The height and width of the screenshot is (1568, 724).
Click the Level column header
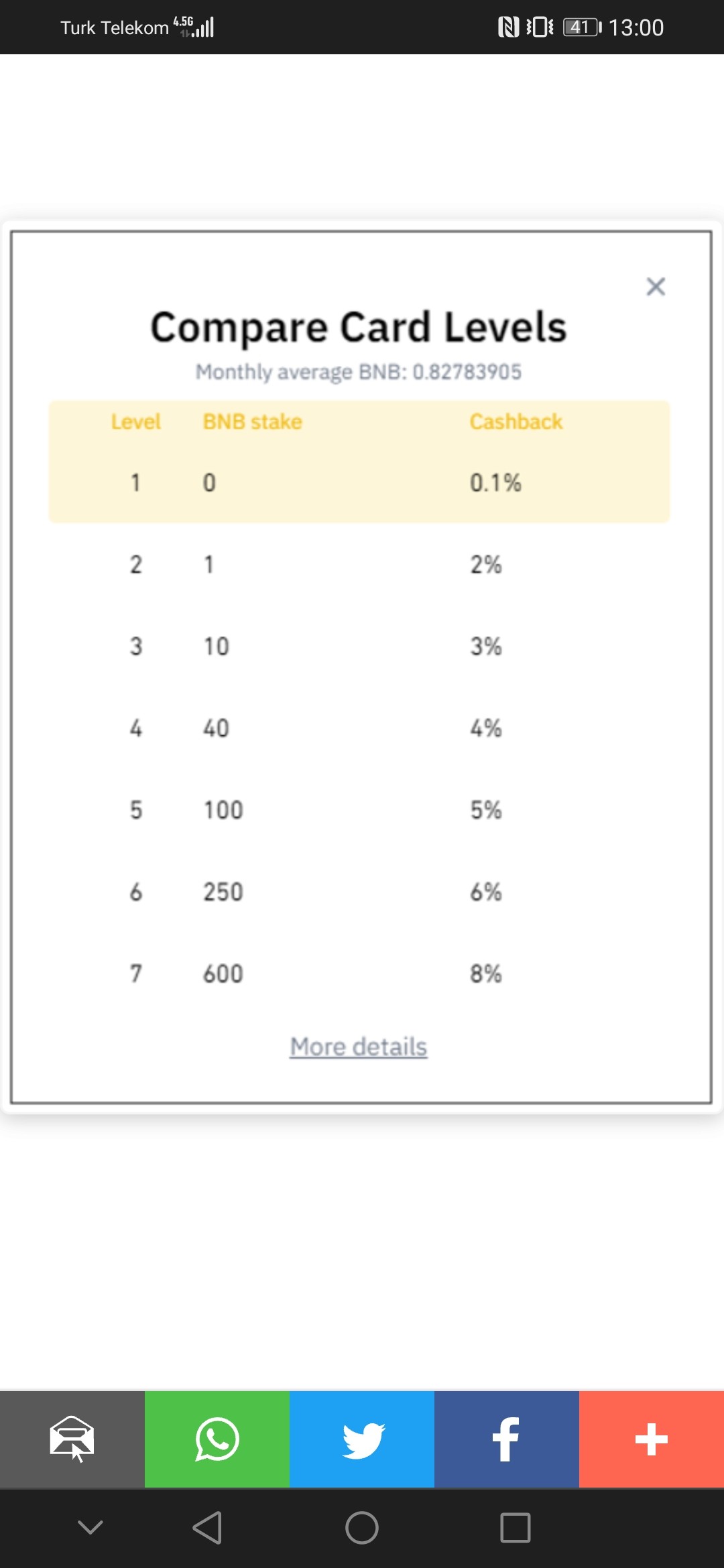[x=135, y=421]
